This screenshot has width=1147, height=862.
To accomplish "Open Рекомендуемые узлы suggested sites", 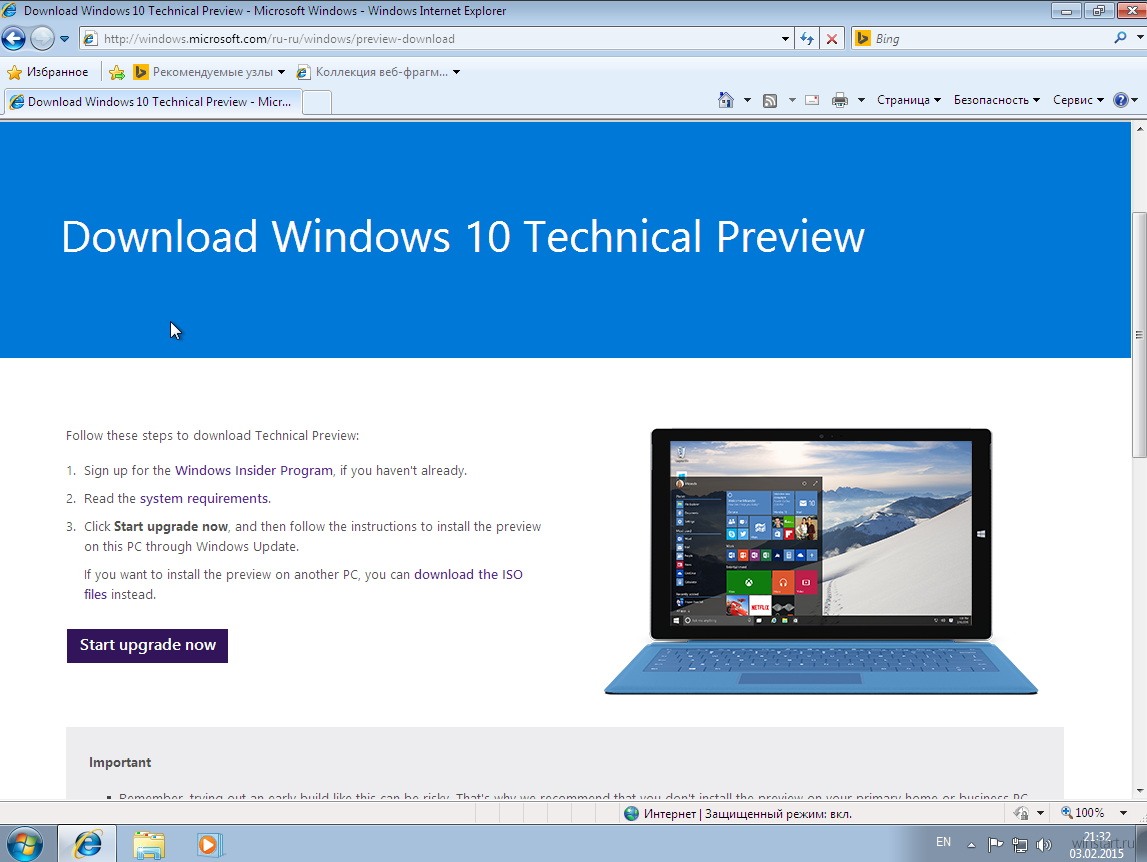I will click(203, 72).
